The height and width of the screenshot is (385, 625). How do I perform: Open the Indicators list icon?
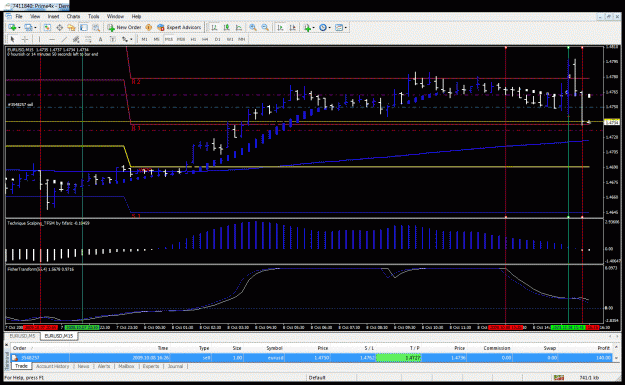pyautogui.click(x=307, y=28)
